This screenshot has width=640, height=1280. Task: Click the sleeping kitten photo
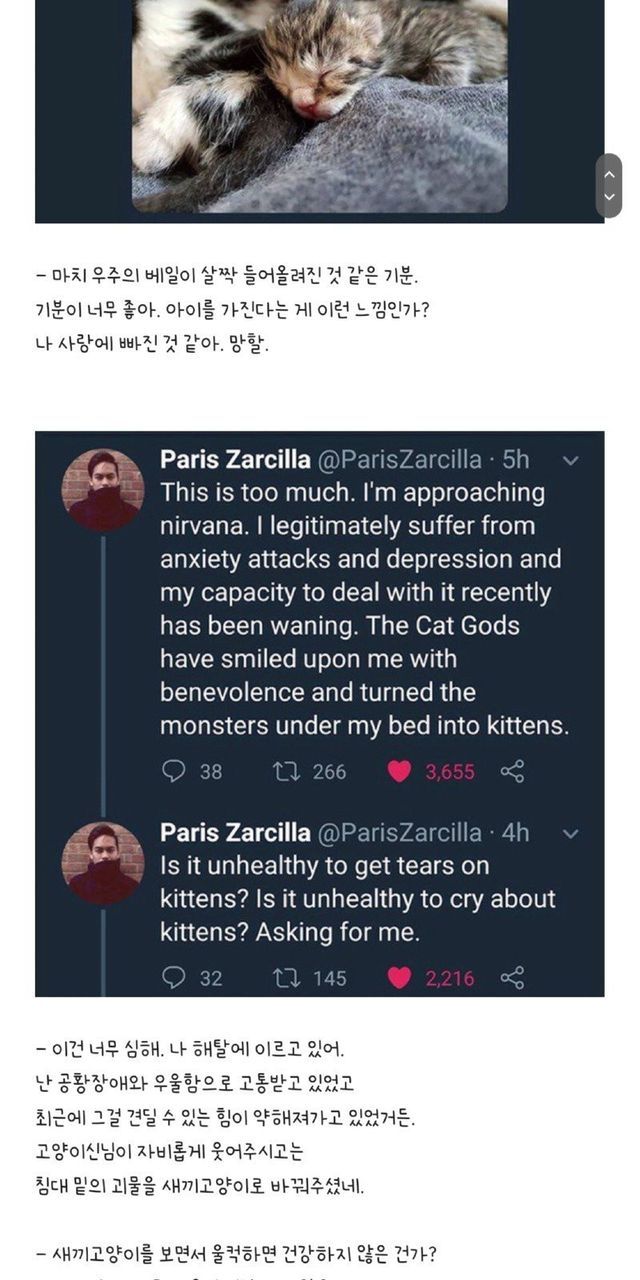tap(320, 100)
